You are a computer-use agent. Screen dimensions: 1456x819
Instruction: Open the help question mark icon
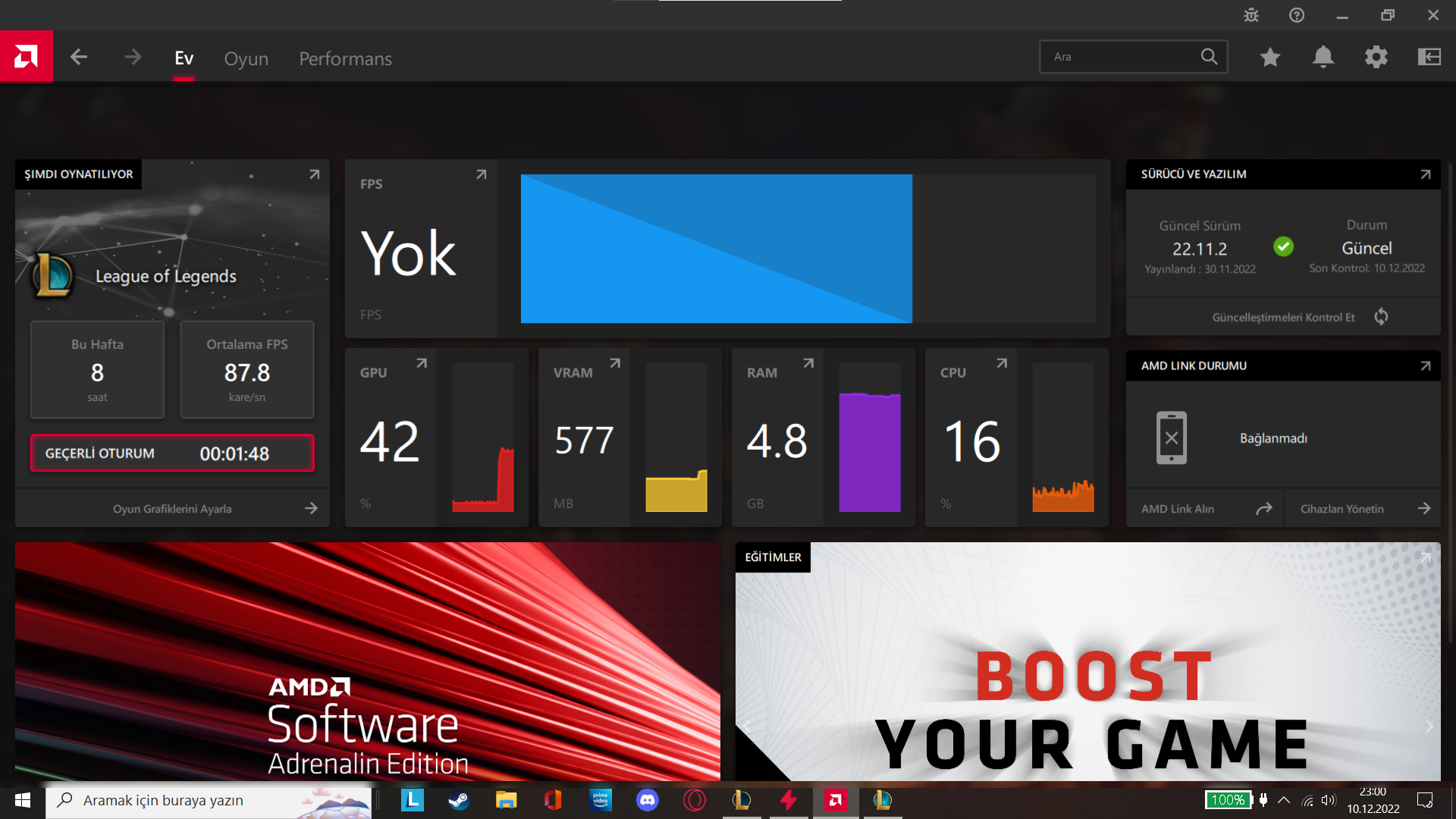1297,15
